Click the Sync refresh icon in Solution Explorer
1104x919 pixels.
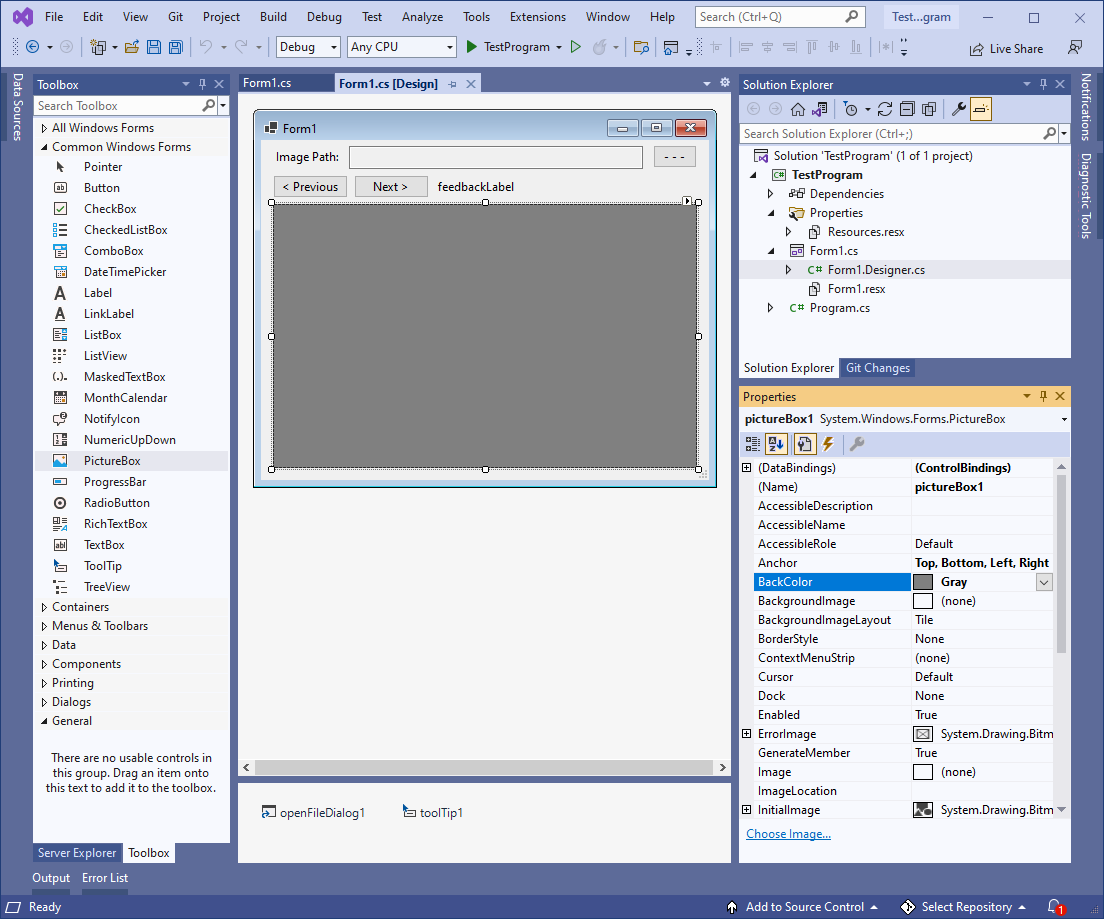[x=885, y=109]
